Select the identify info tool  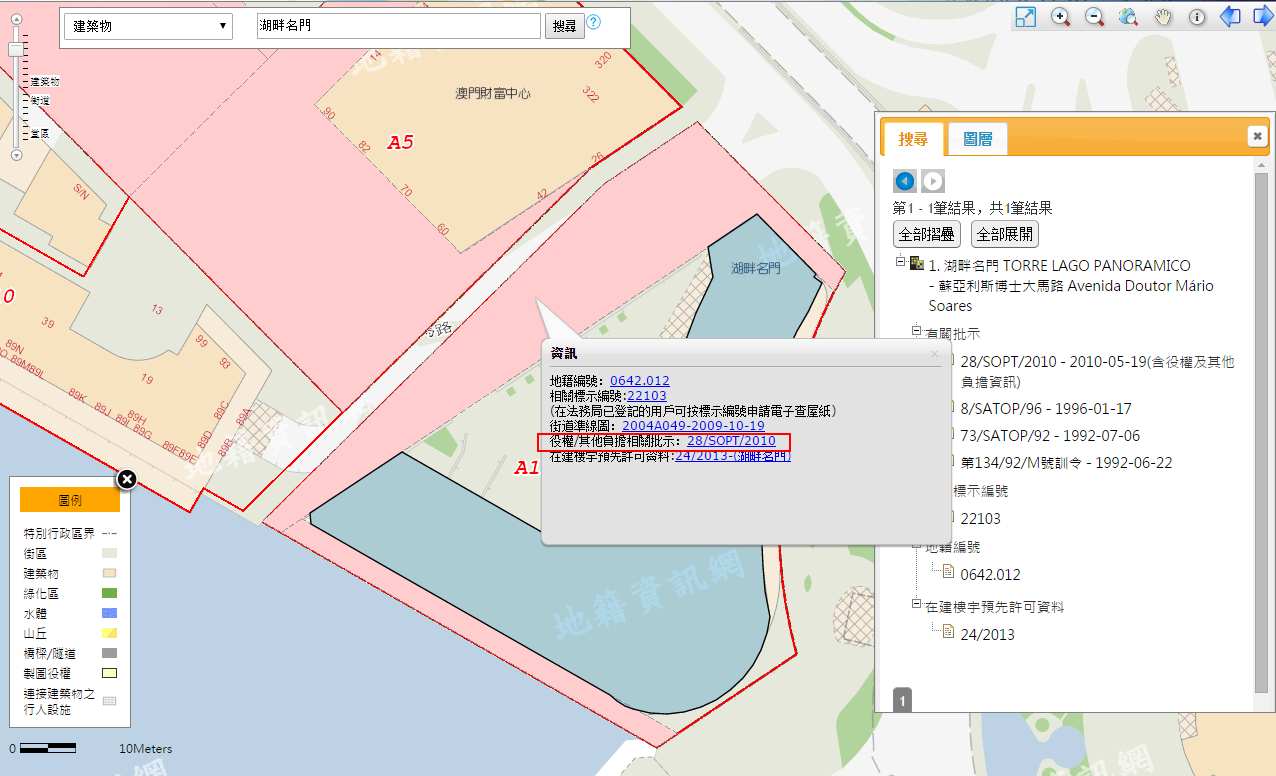click(x=1196, y=17)
